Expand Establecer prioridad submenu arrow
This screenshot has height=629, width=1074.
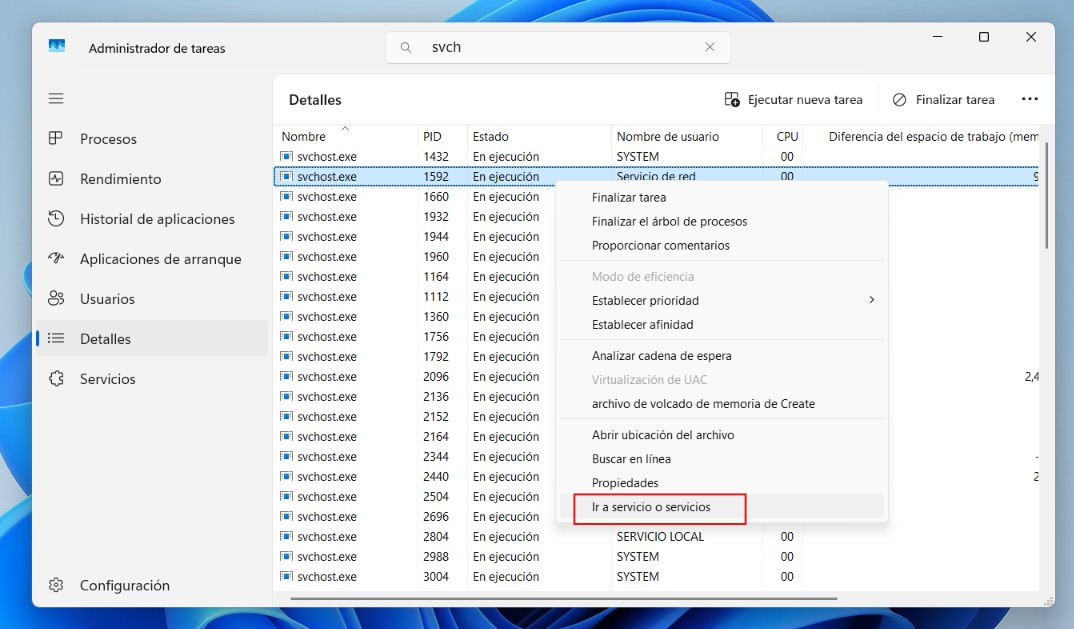coord(871,300)
